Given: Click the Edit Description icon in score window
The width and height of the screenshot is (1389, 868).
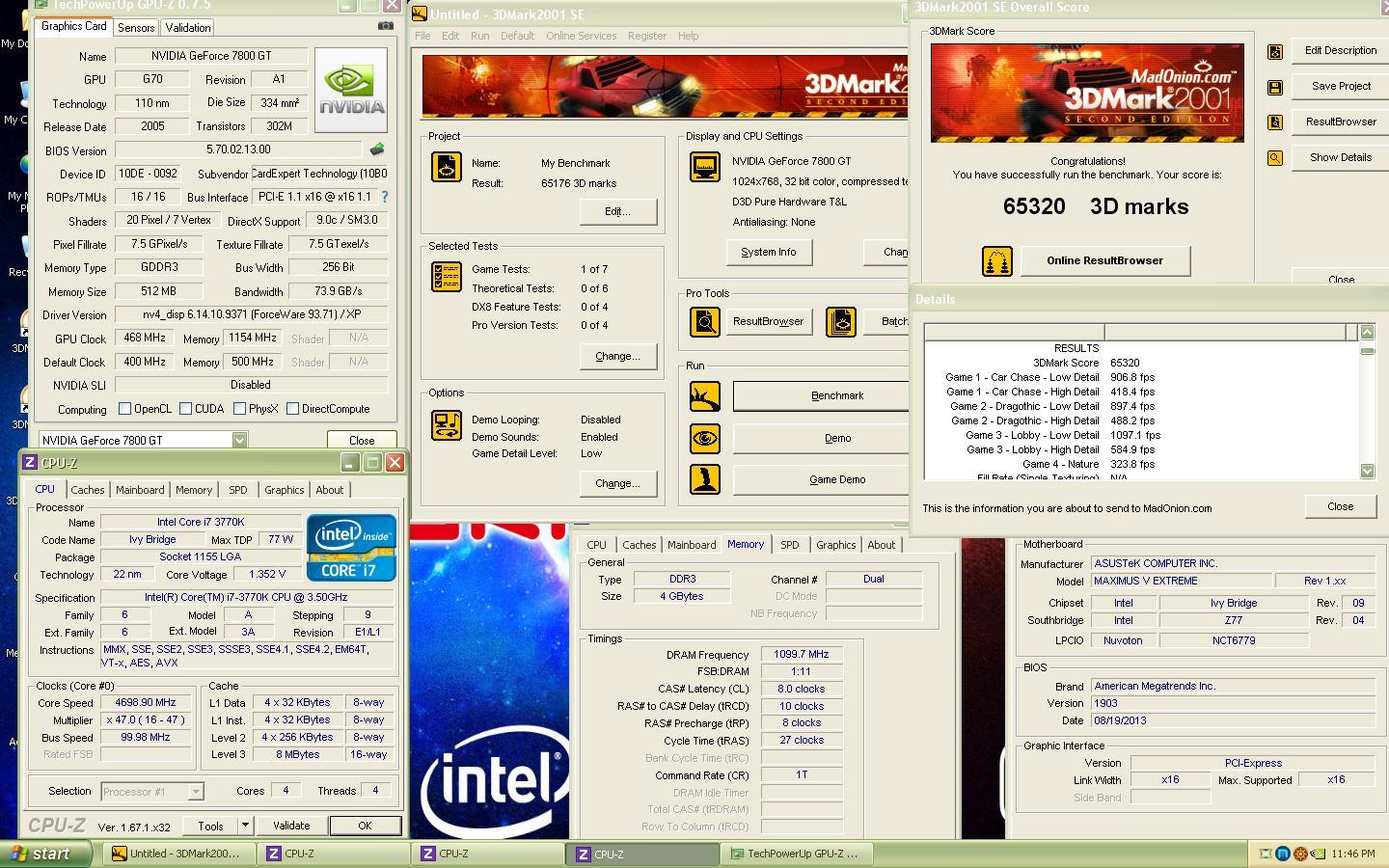Looking at the screenshot, I should pyautogui.click(x=1275, y=52).
